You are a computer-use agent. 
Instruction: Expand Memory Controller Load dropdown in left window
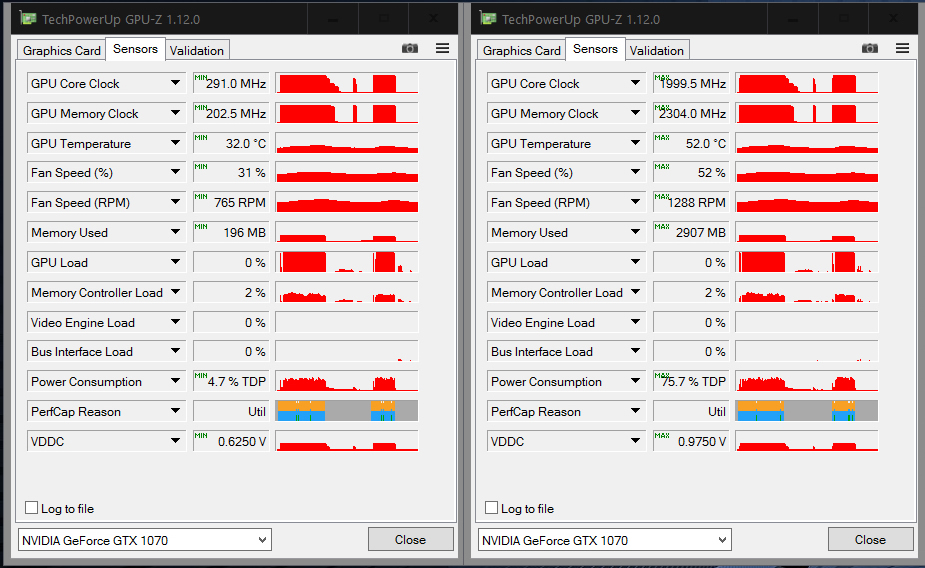[175, 292]
